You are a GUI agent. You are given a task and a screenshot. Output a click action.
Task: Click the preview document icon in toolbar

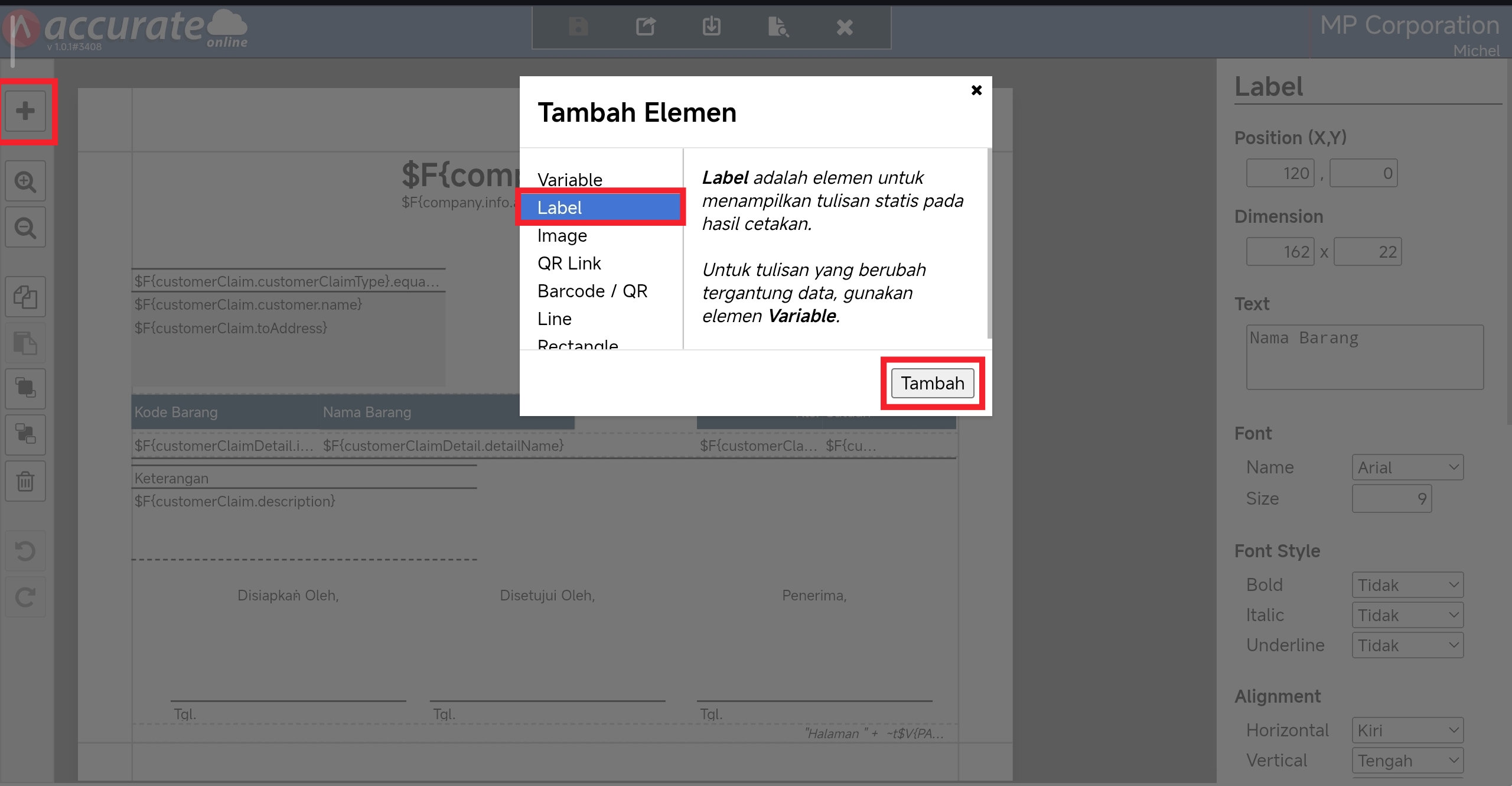[x=778, y=27]
